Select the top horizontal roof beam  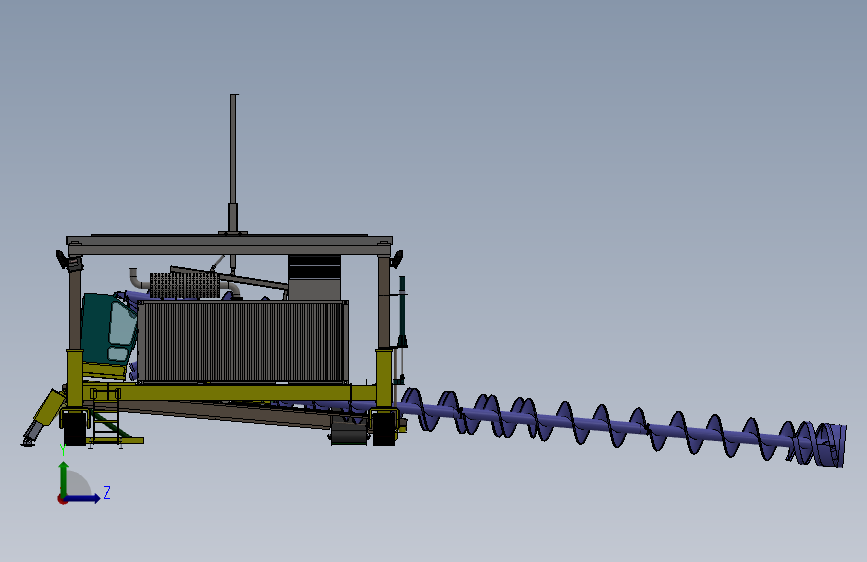pos(229,245)
